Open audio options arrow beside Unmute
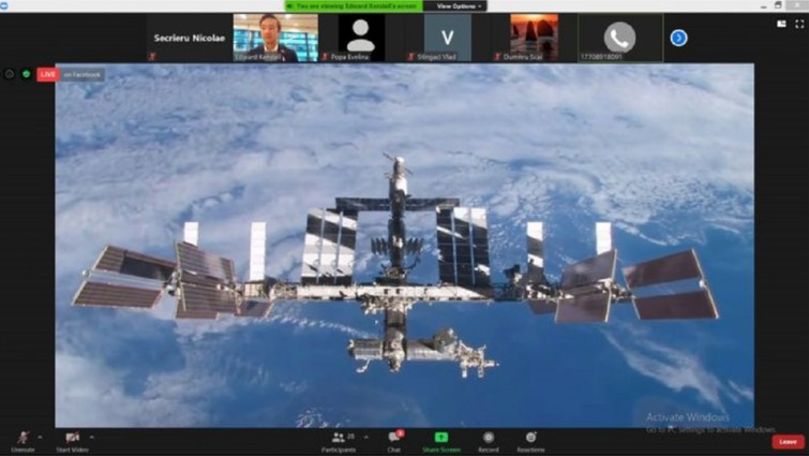Image resolution: width=809 pixels, height=456 pixels. [40, 437]
